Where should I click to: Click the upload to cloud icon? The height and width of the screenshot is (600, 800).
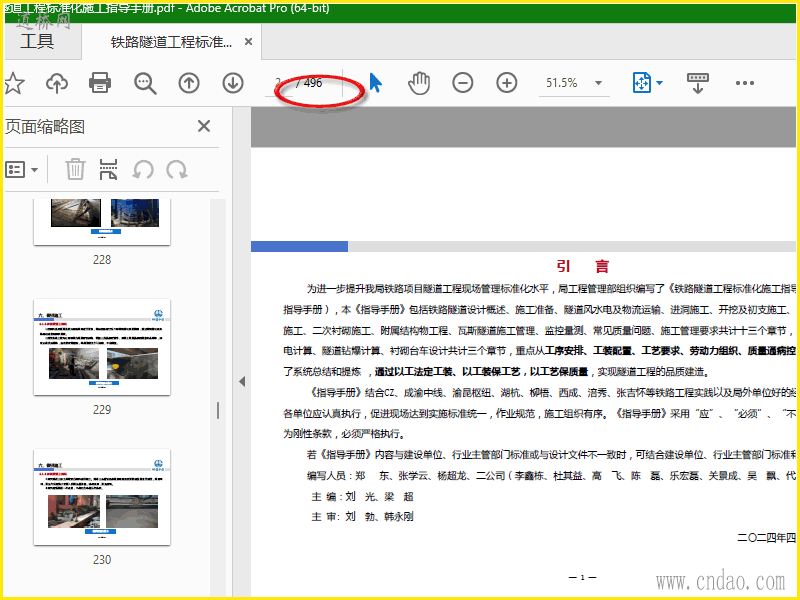(57, 83)
